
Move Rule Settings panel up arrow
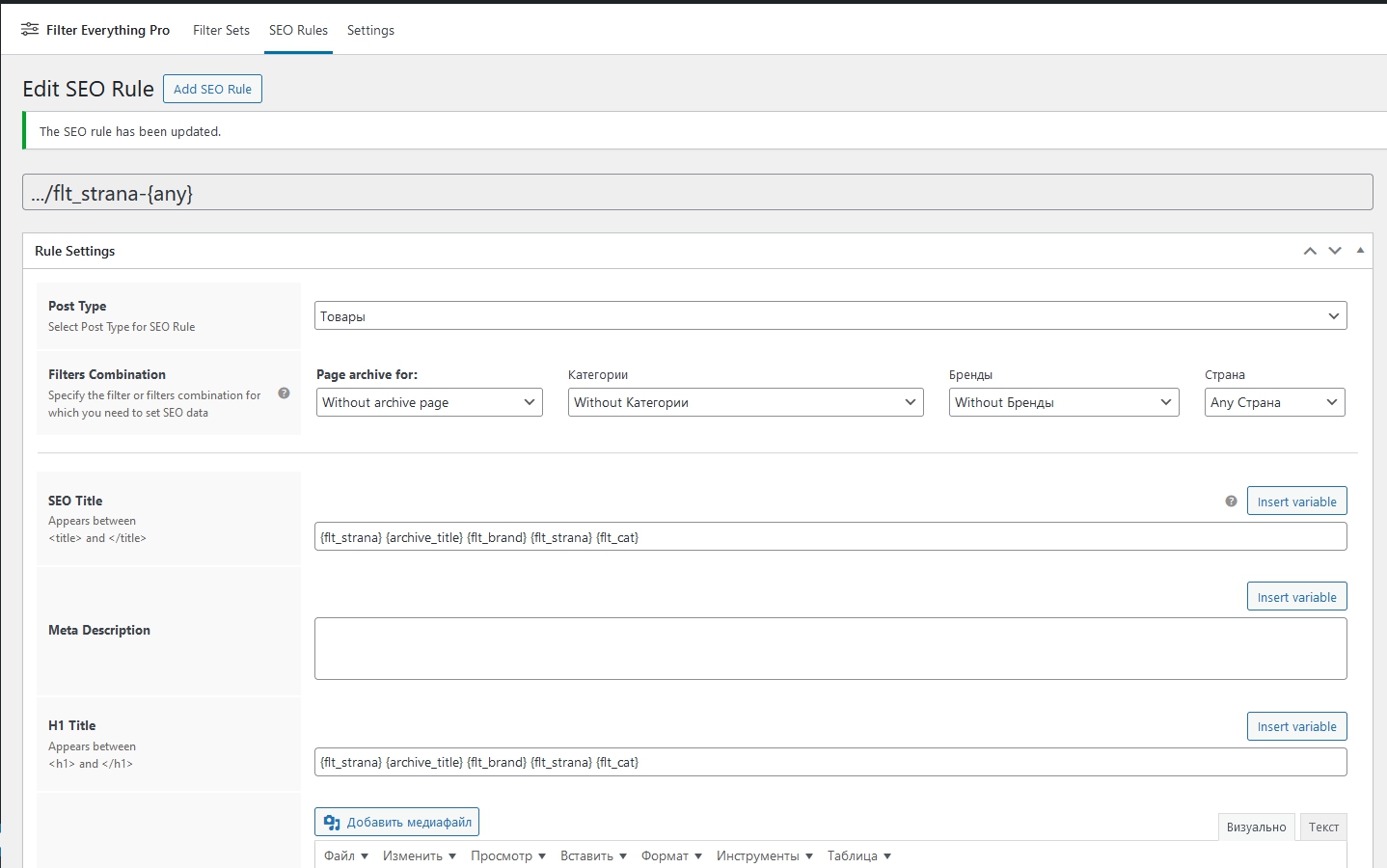pos(1310,251)
